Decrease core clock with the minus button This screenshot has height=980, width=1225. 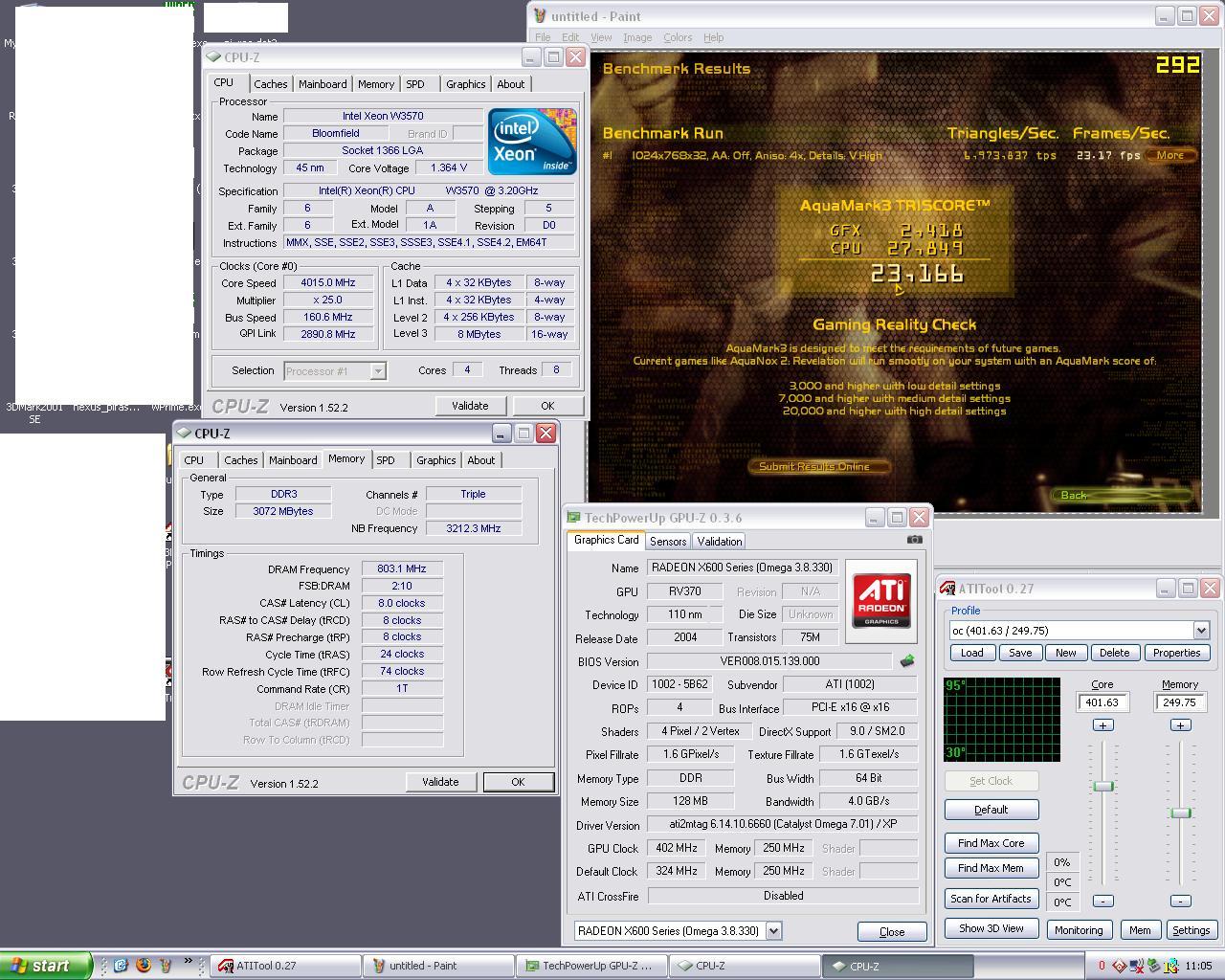[1102, 901]
